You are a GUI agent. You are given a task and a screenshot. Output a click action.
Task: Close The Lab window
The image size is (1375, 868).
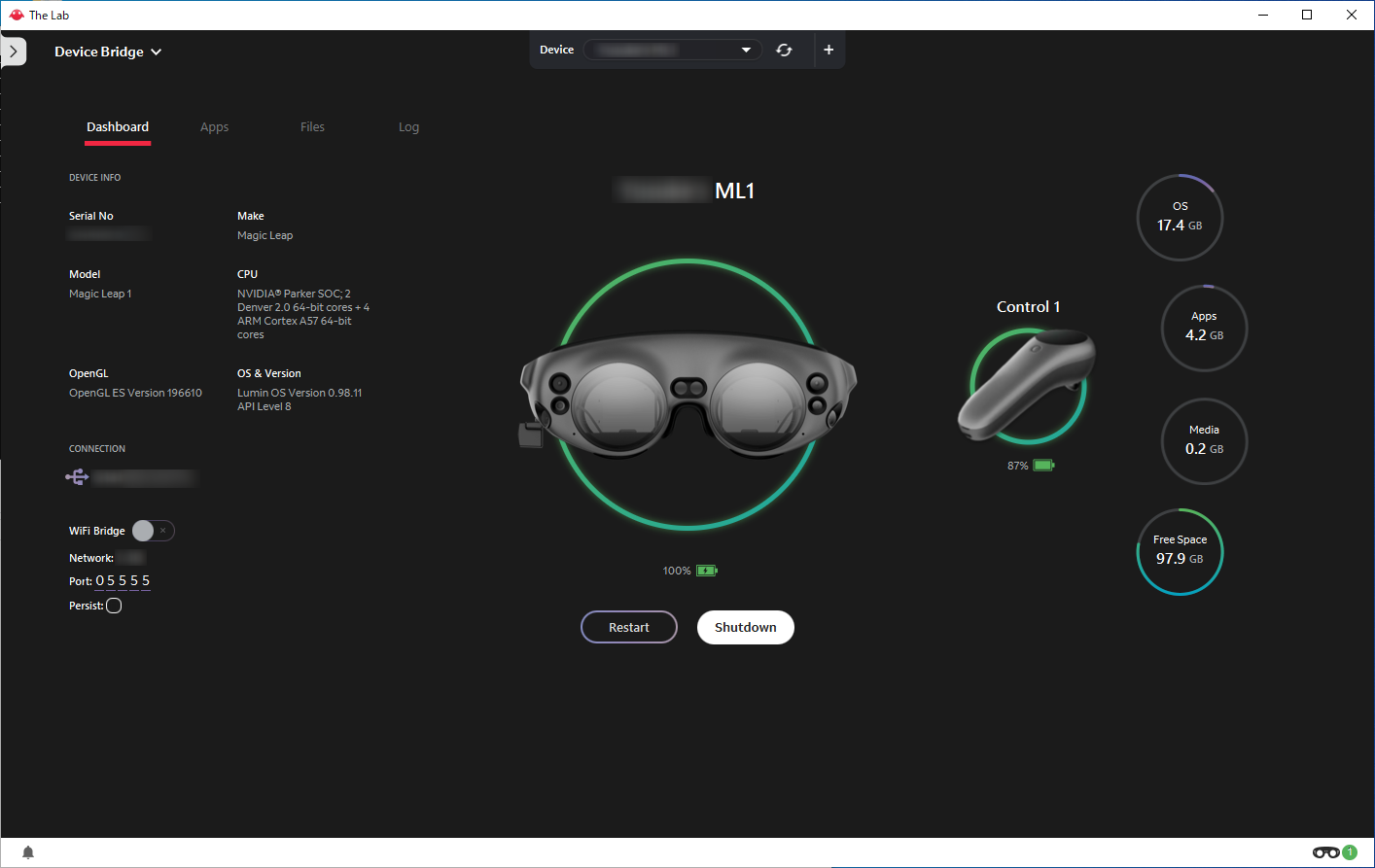[1352, 15]
